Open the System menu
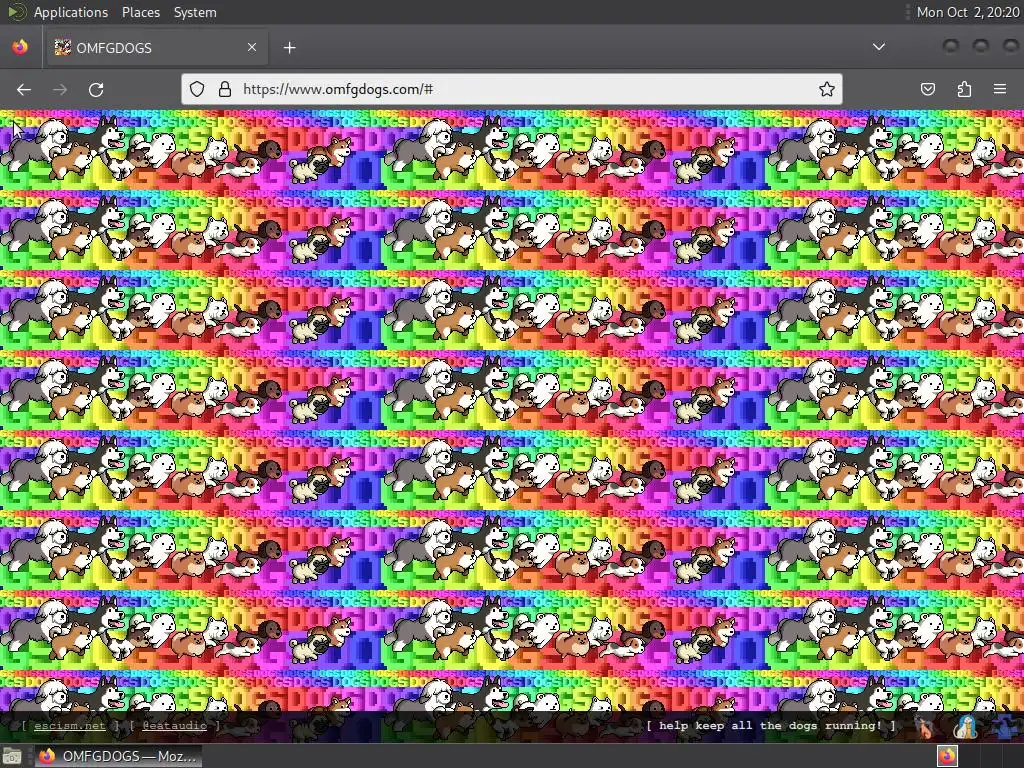Screen dimensions: 1024x768 point(195,12)
